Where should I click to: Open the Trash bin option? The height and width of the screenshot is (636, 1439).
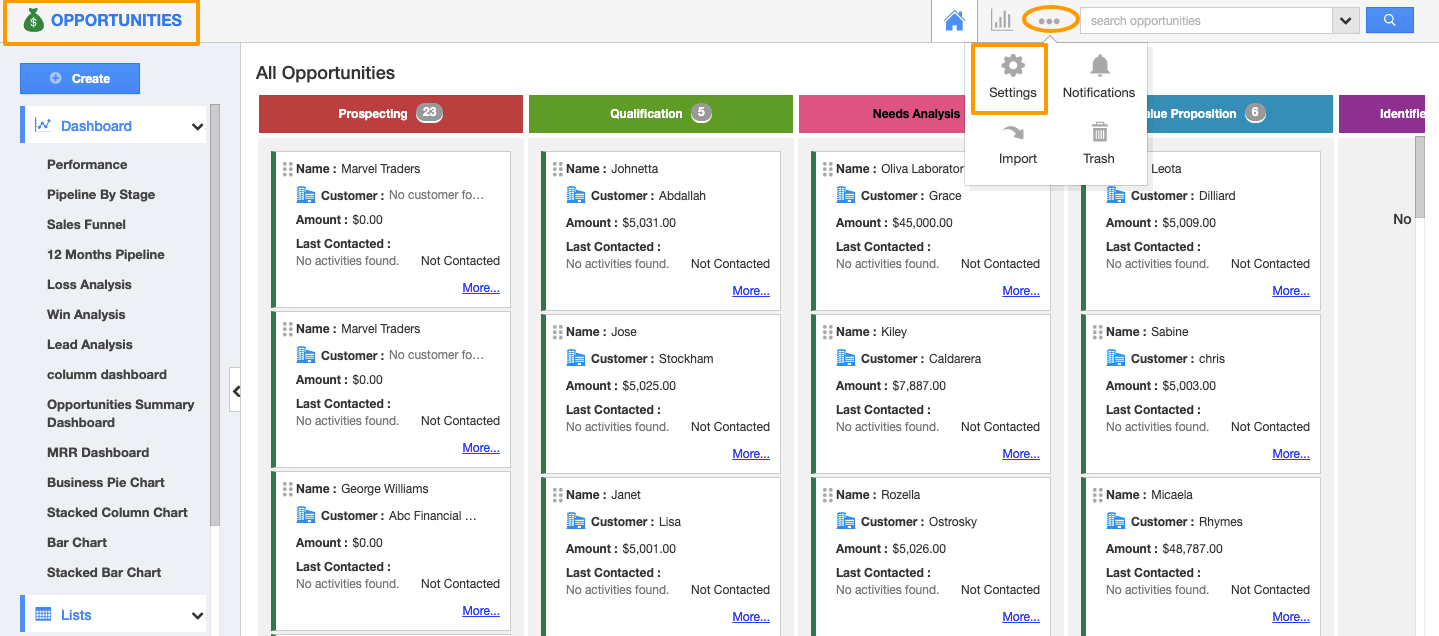[1098, 145]
